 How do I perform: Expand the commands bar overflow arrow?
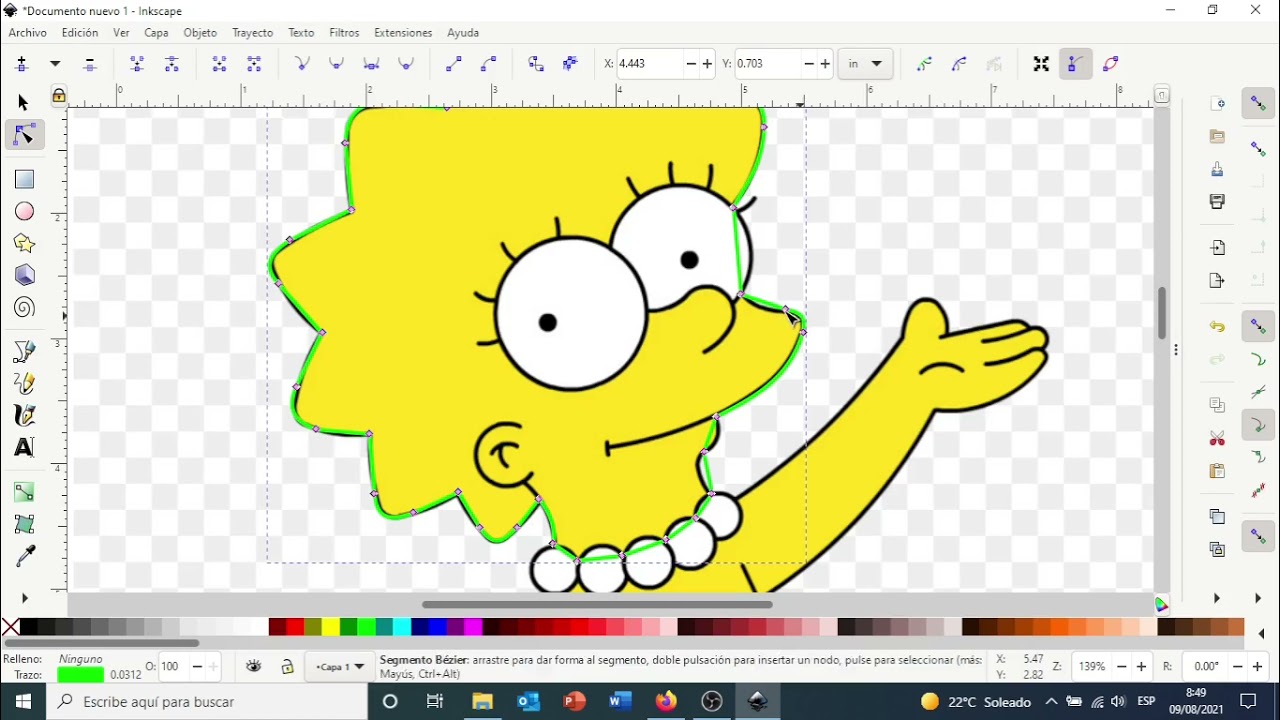(1217, 599)
